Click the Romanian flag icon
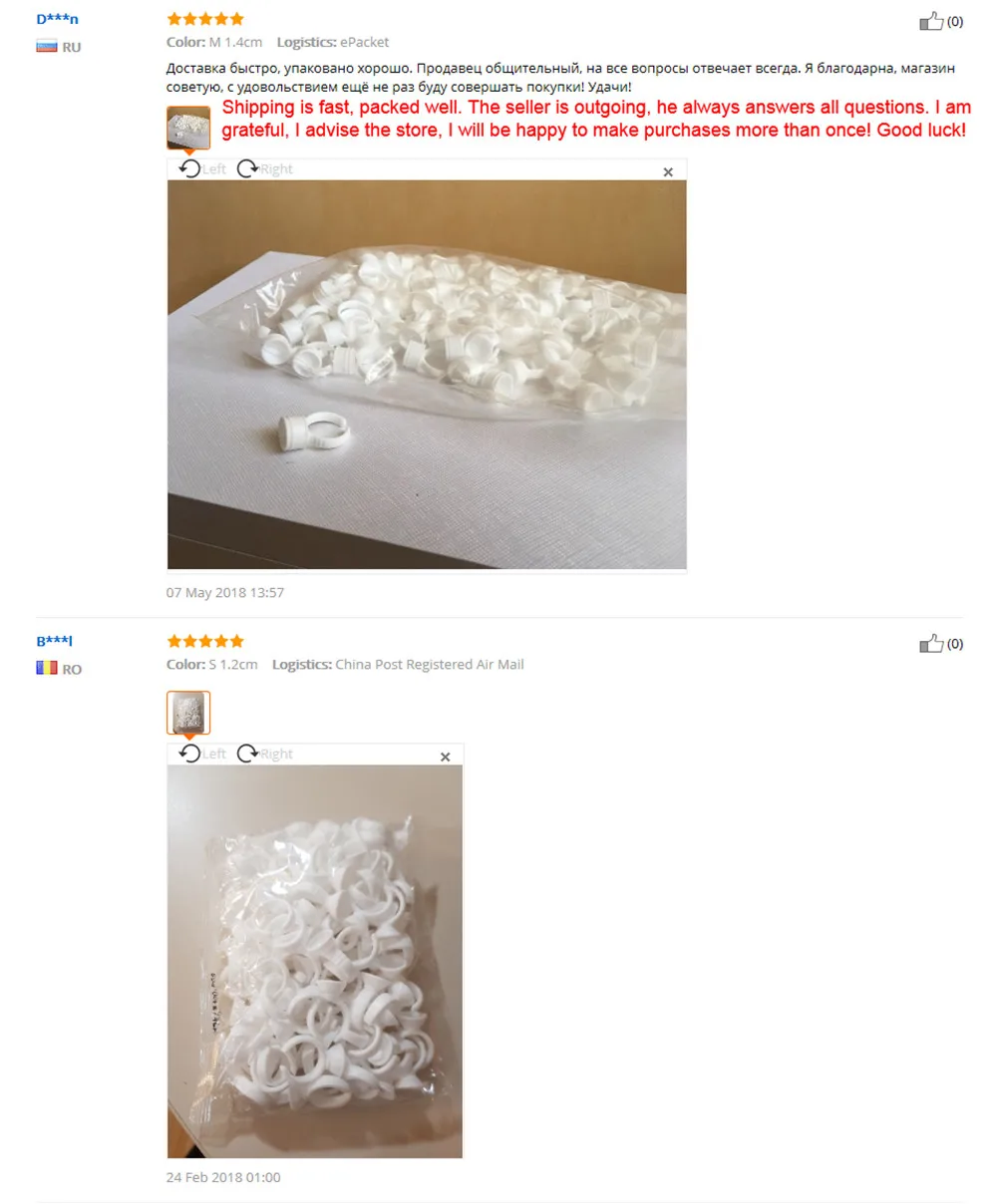Screen dimensions: 997x1204 tap(47, 668)
